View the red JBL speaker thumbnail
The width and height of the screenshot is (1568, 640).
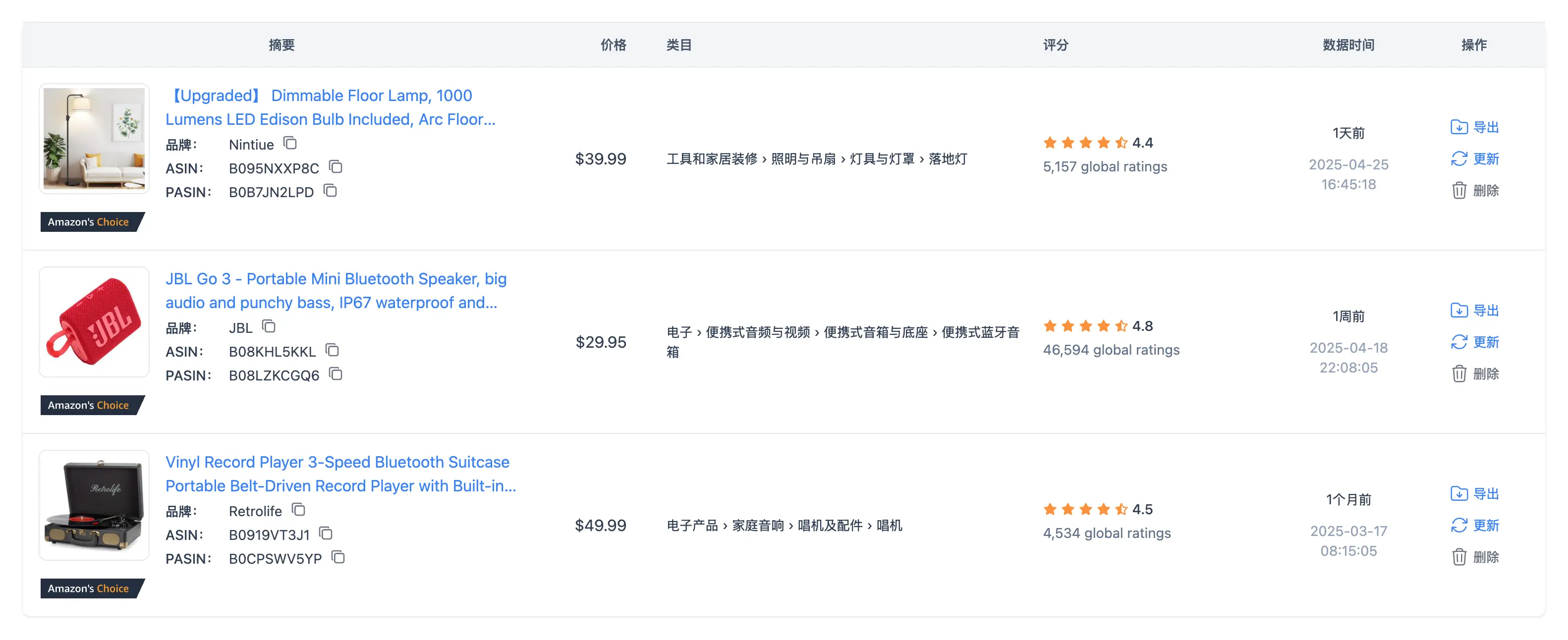pyautogui.click(x=94, y=322)
